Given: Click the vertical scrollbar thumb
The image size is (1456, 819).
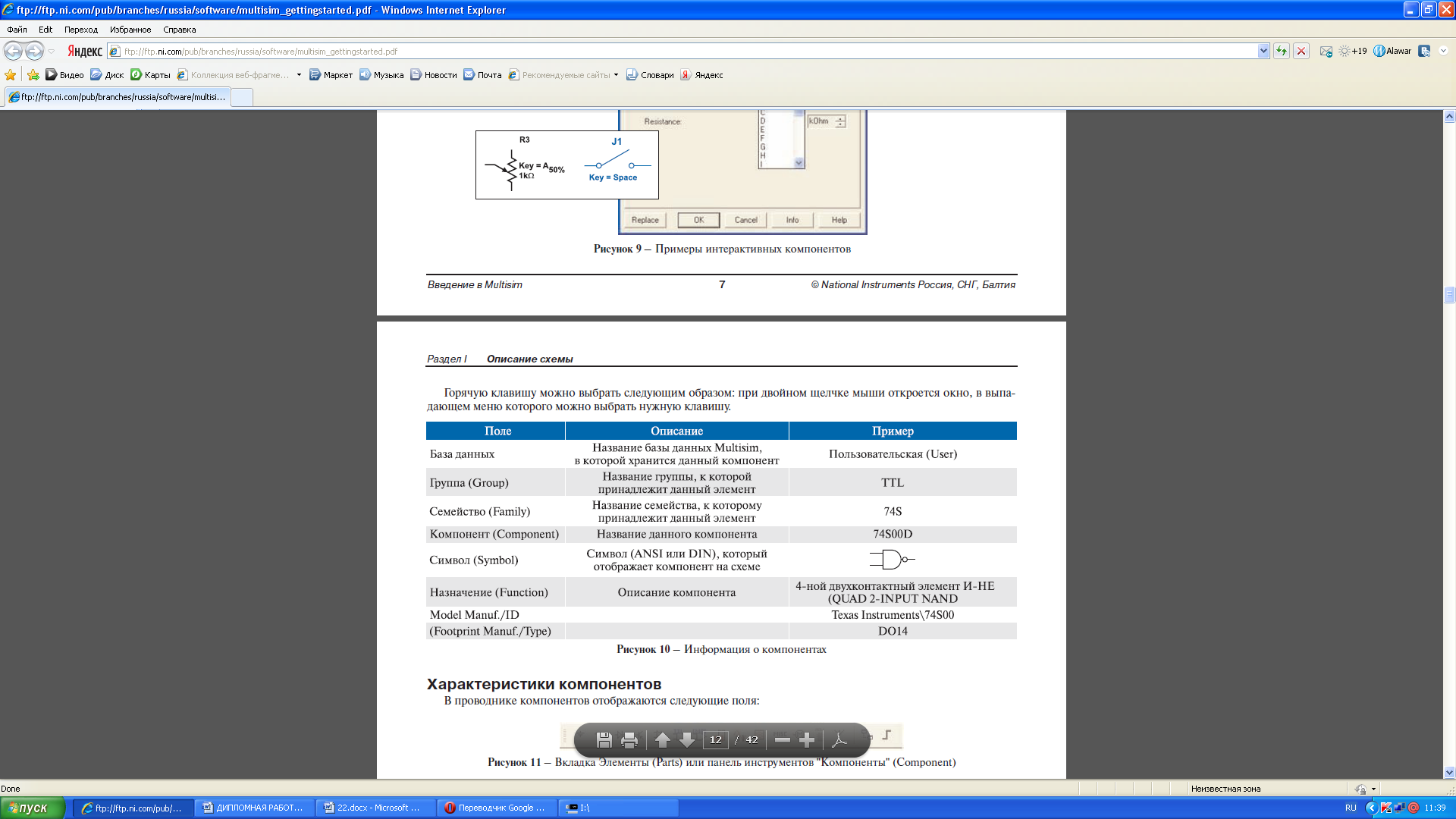Looking at the screenshot, I should tap(1449, 295).
